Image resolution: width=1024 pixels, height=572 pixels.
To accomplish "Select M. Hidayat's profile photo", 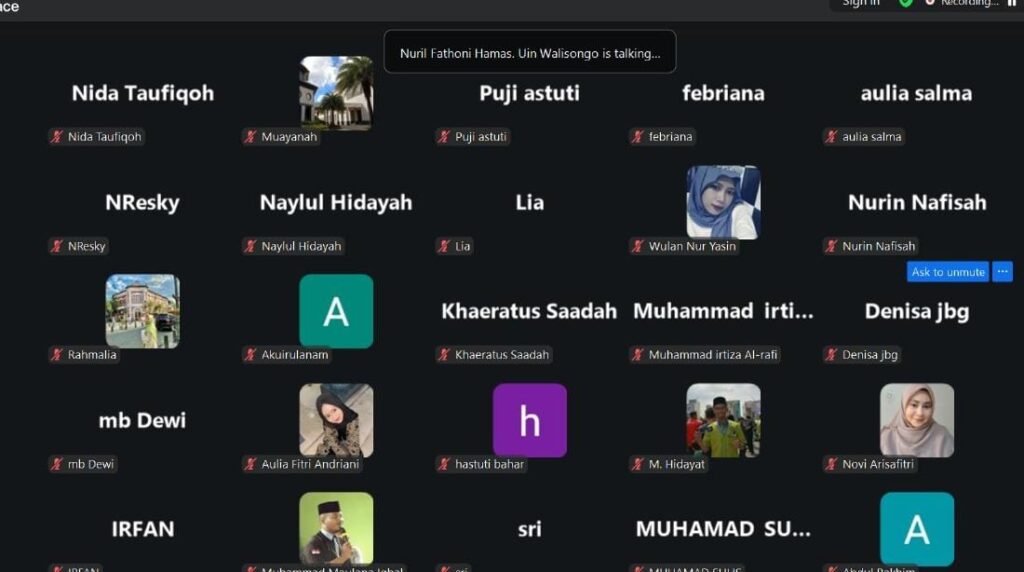I will pyautogui.click(x=723, y=420).
